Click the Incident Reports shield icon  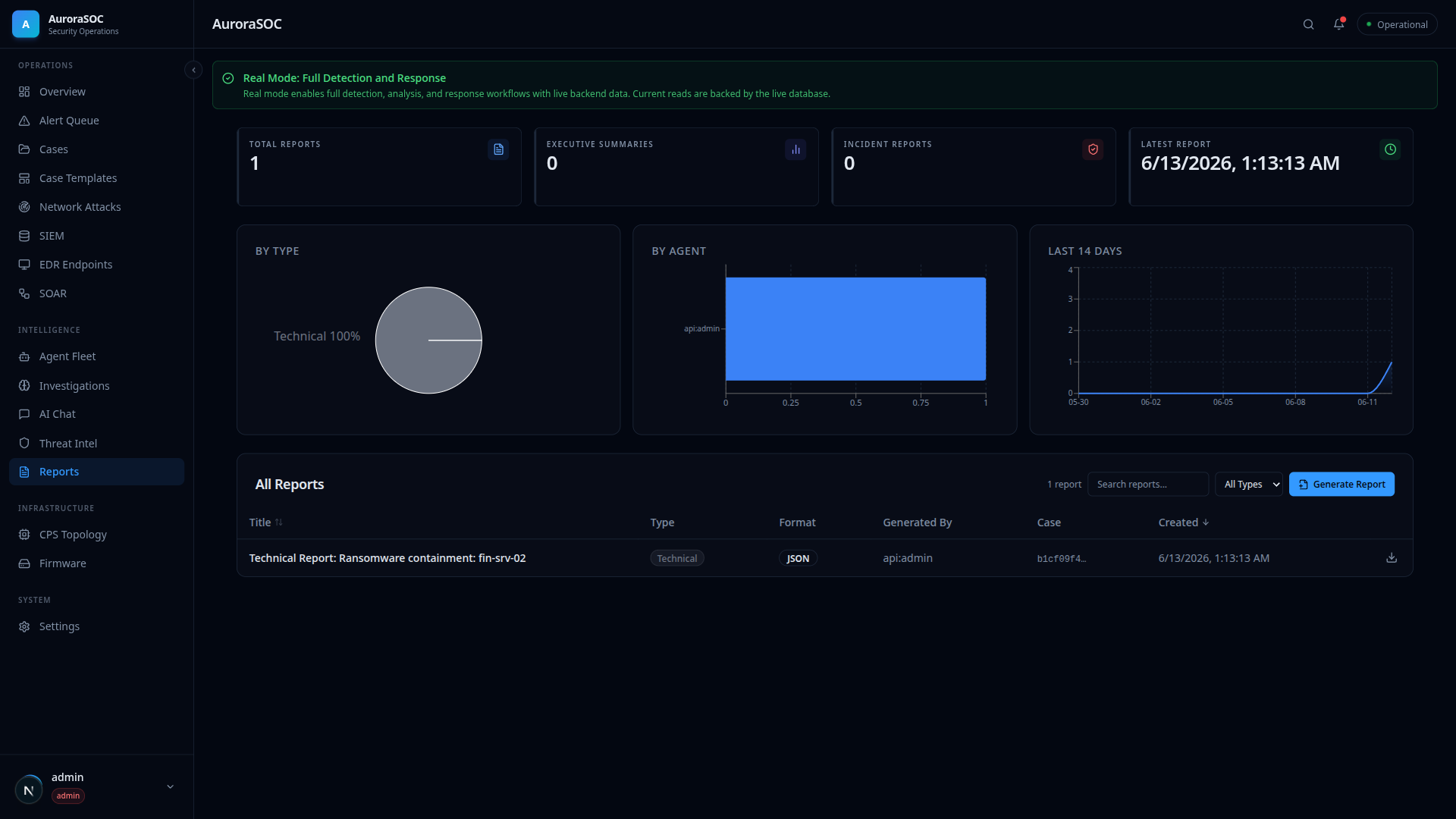click(x=1093, y=149)
